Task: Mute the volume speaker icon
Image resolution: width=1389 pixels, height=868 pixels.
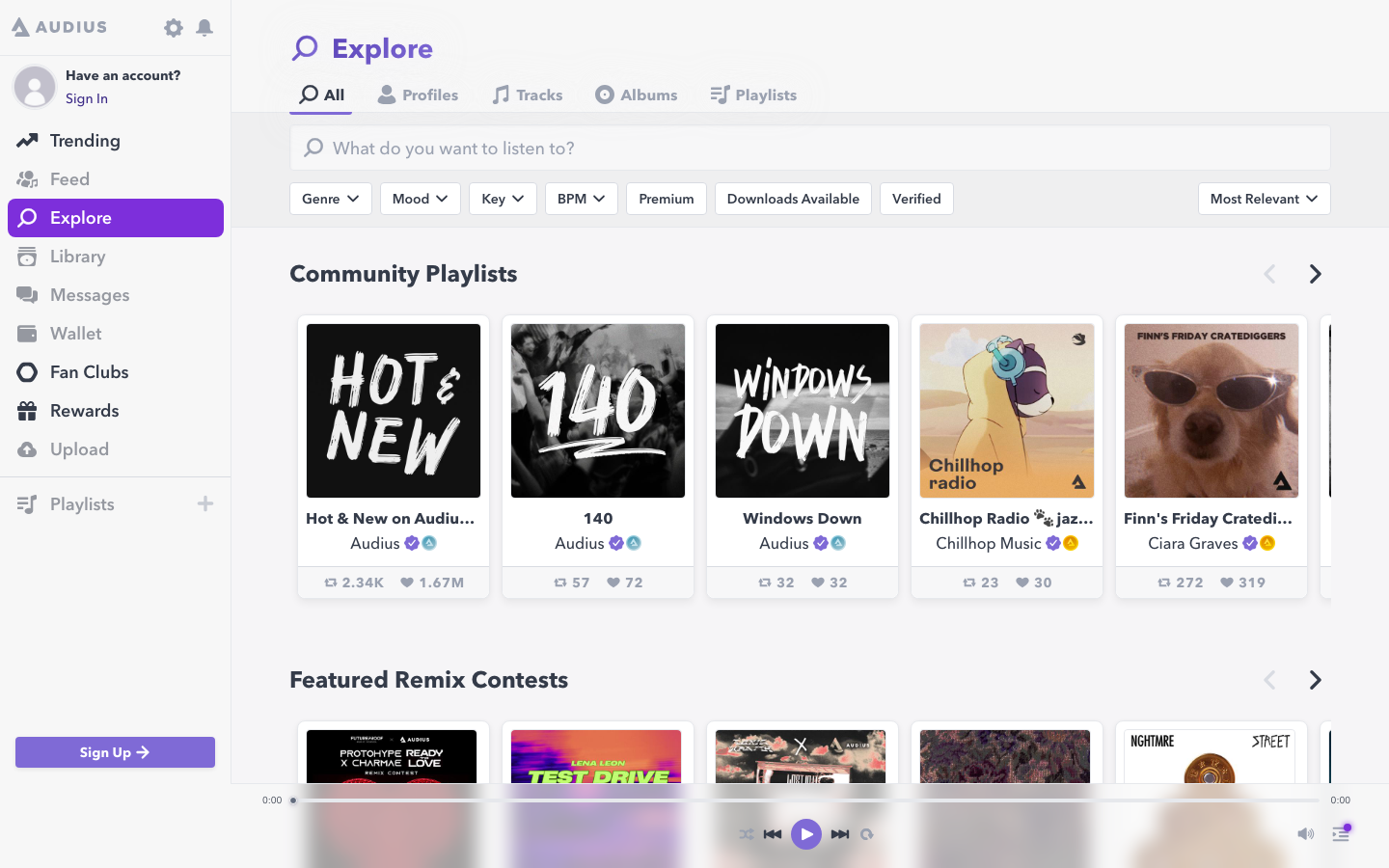Action: [1305, 834]
